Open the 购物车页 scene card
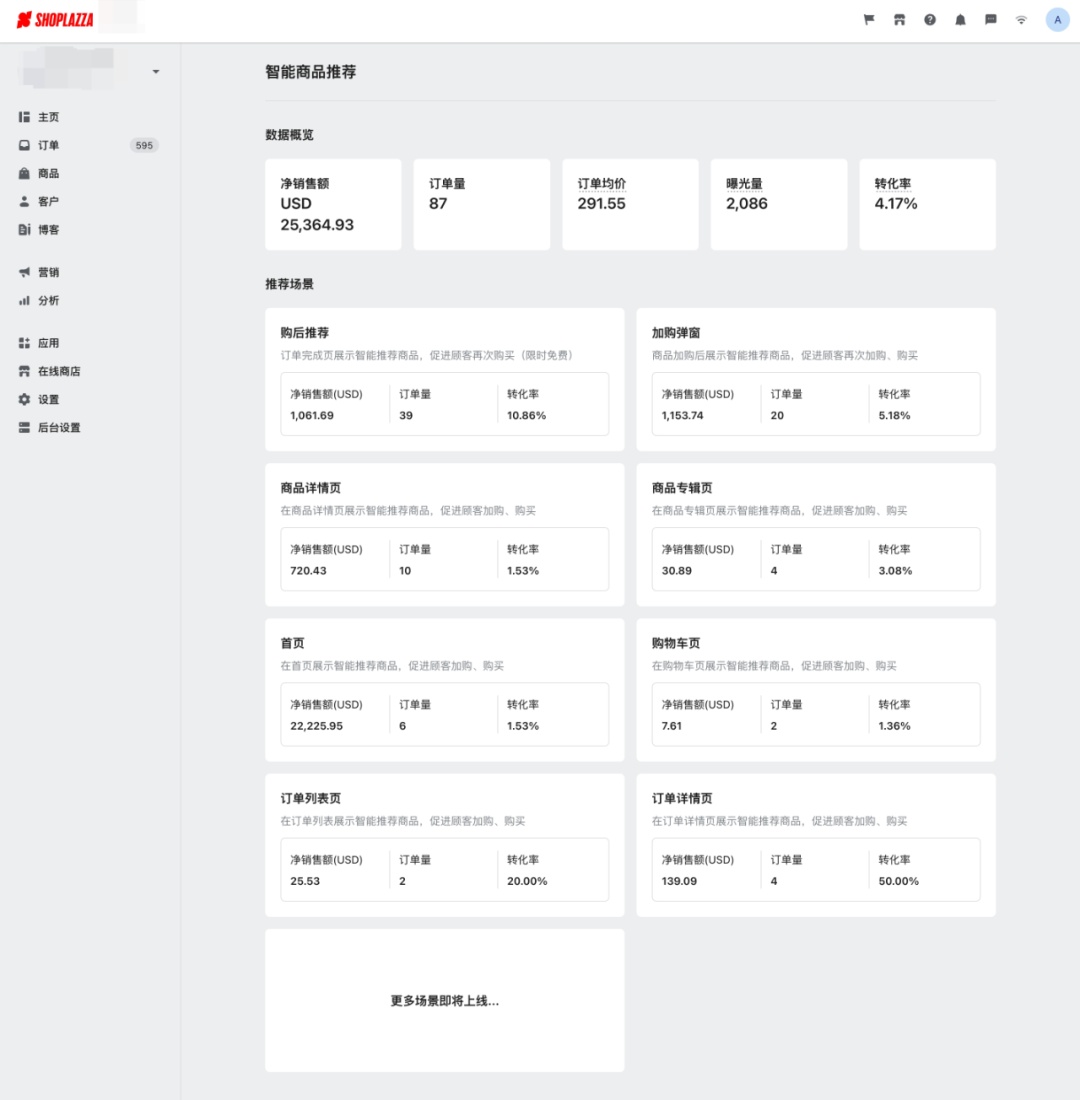 tap(815, 690)
